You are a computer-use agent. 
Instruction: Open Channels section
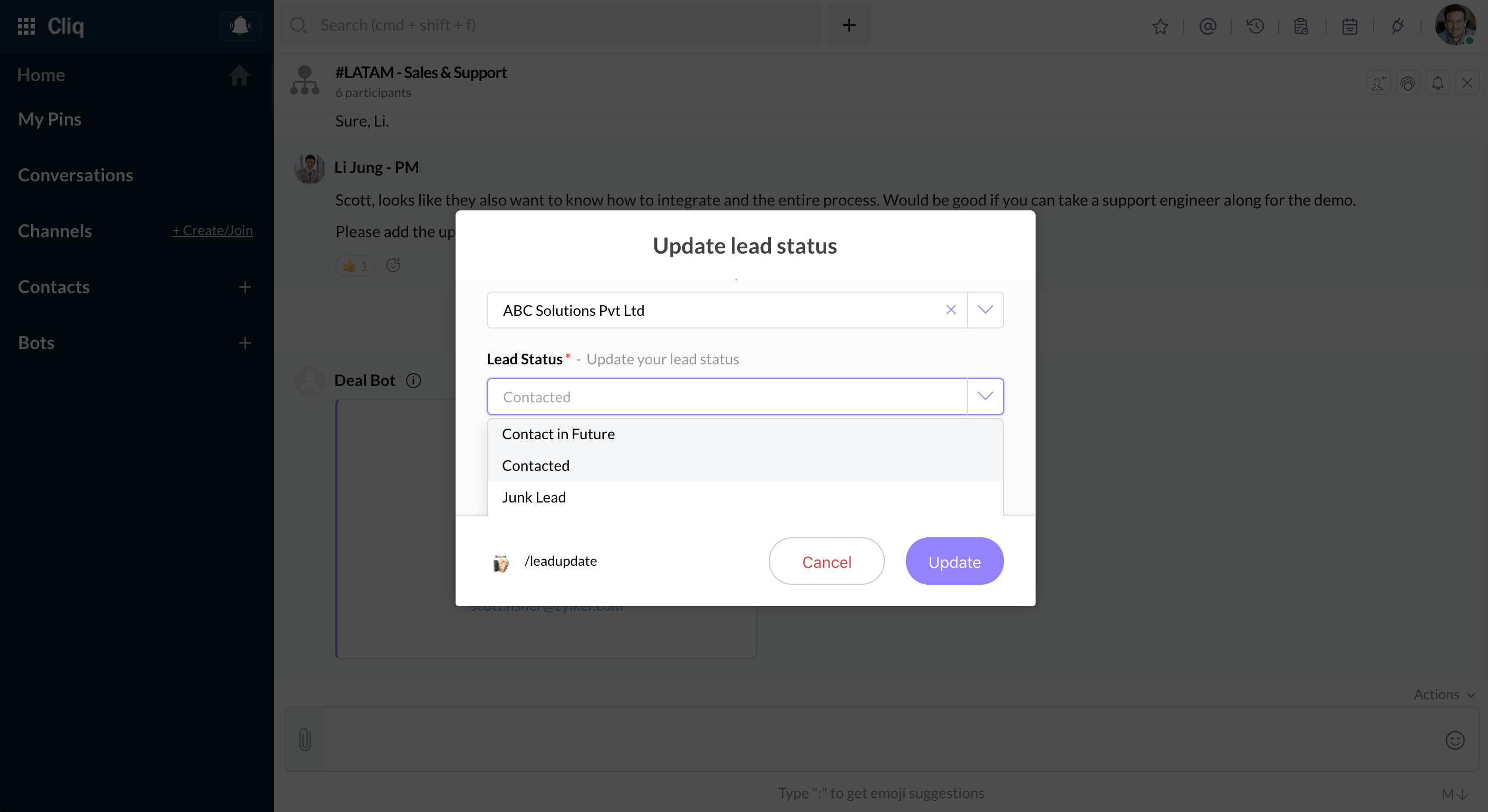[x=55, y=231]
